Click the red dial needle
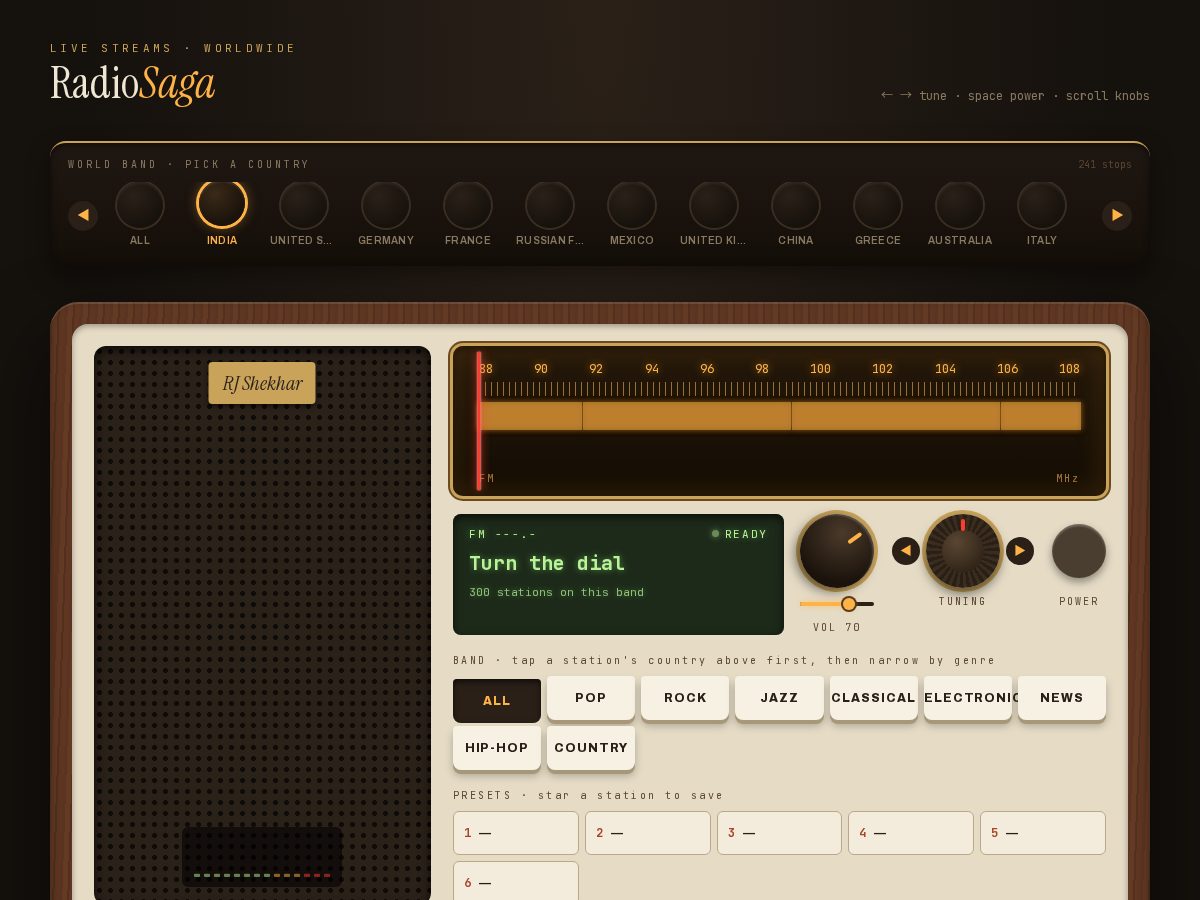Viewport: 1200px width, 900px height. tap(479, 420)
